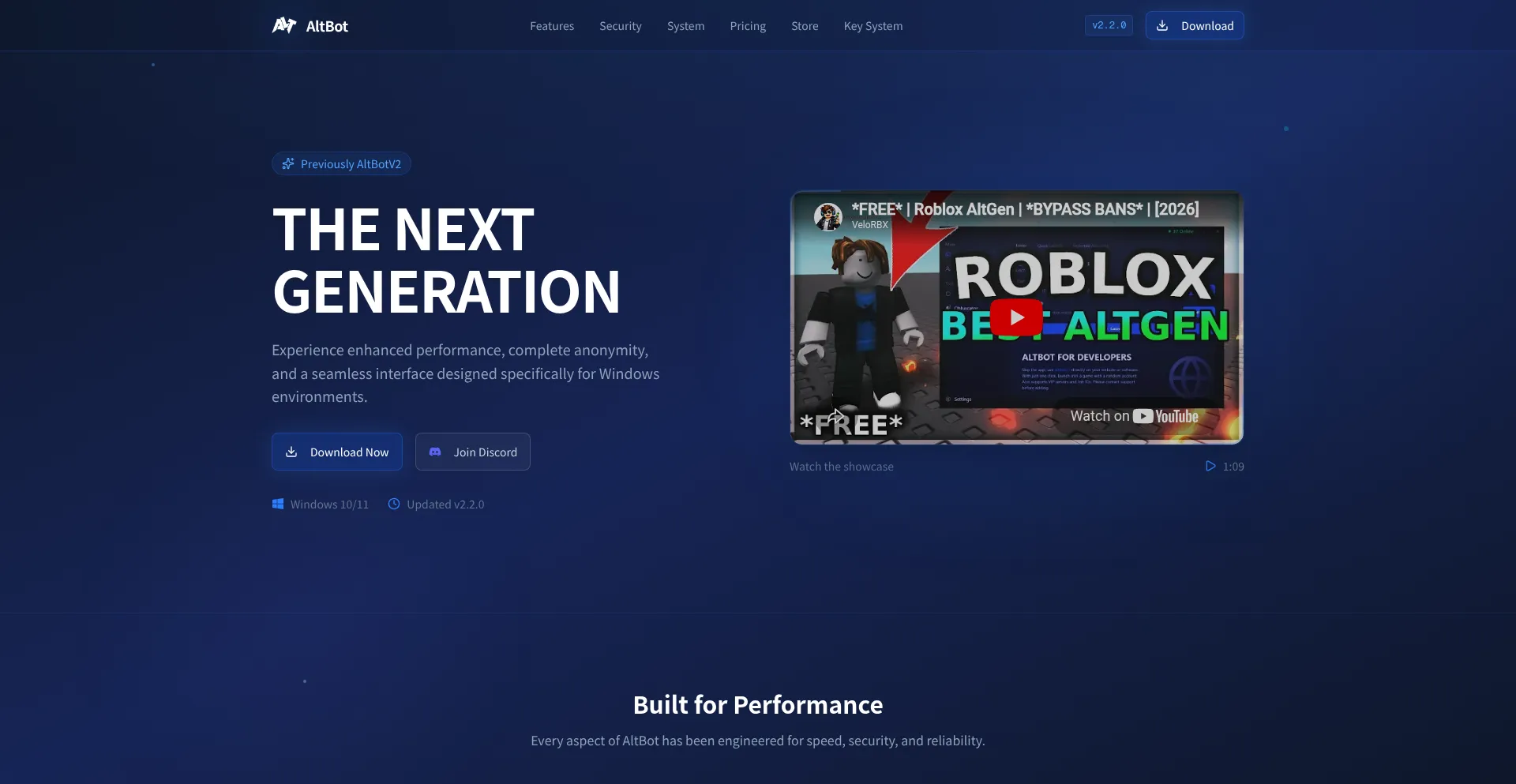Screen dimensions: 1516x784
Task: Click the THE NEXT GENERATION headline
Action: 446,261
